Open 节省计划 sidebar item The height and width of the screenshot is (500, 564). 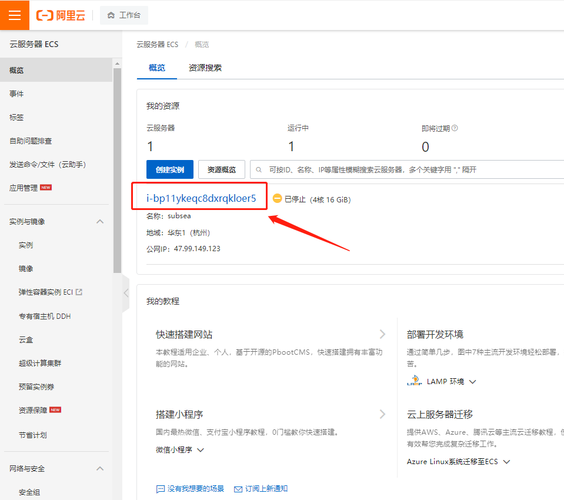pyautogui.click(x=33, y=435)
